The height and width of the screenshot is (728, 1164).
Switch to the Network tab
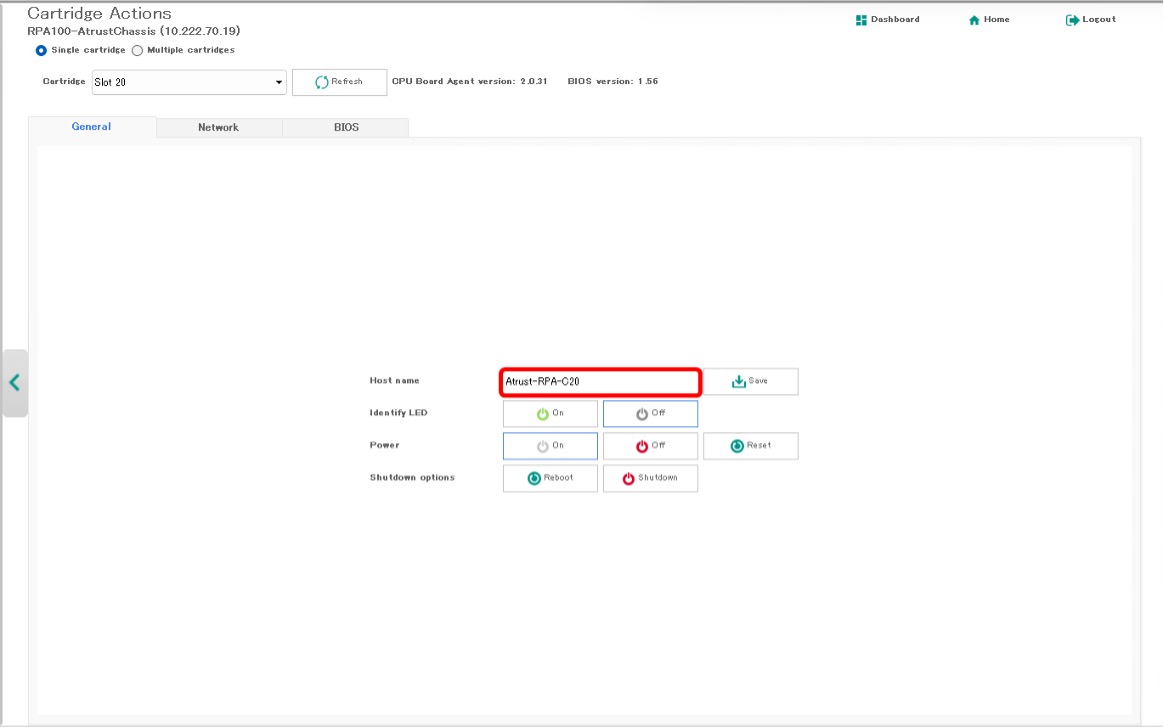pyautogui.click(x=218, y=128)
